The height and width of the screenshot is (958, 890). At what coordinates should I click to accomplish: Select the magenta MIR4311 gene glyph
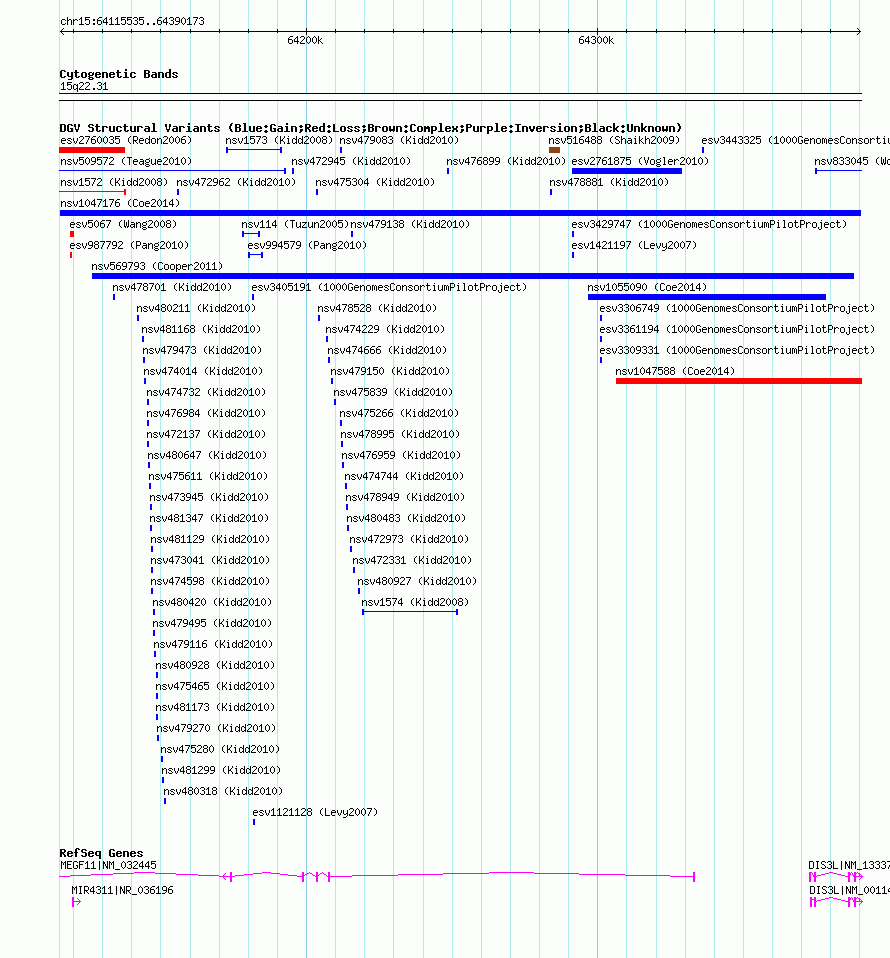[76, 902]
